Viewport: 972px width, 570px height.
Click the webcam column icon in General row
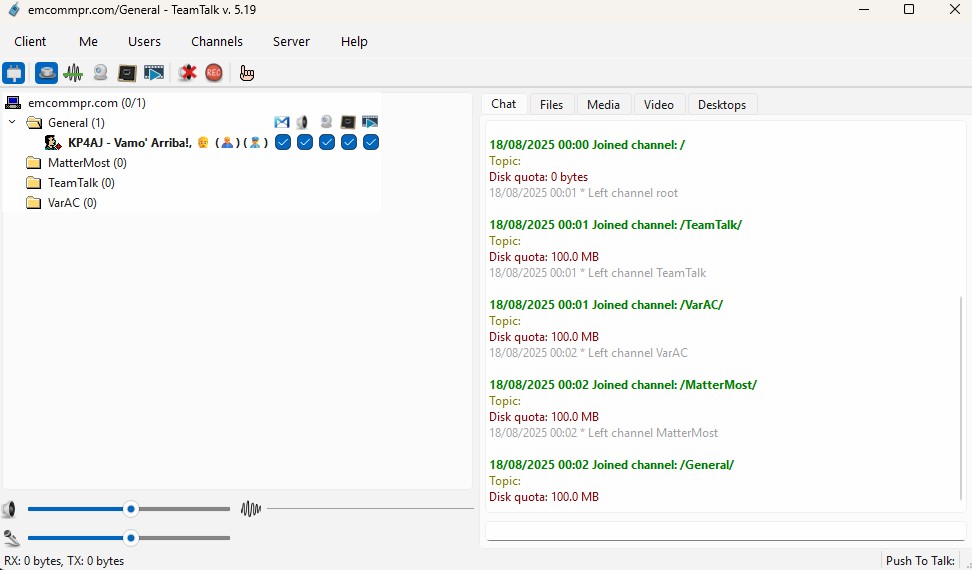pyautogui.click(x=326, y=122)
